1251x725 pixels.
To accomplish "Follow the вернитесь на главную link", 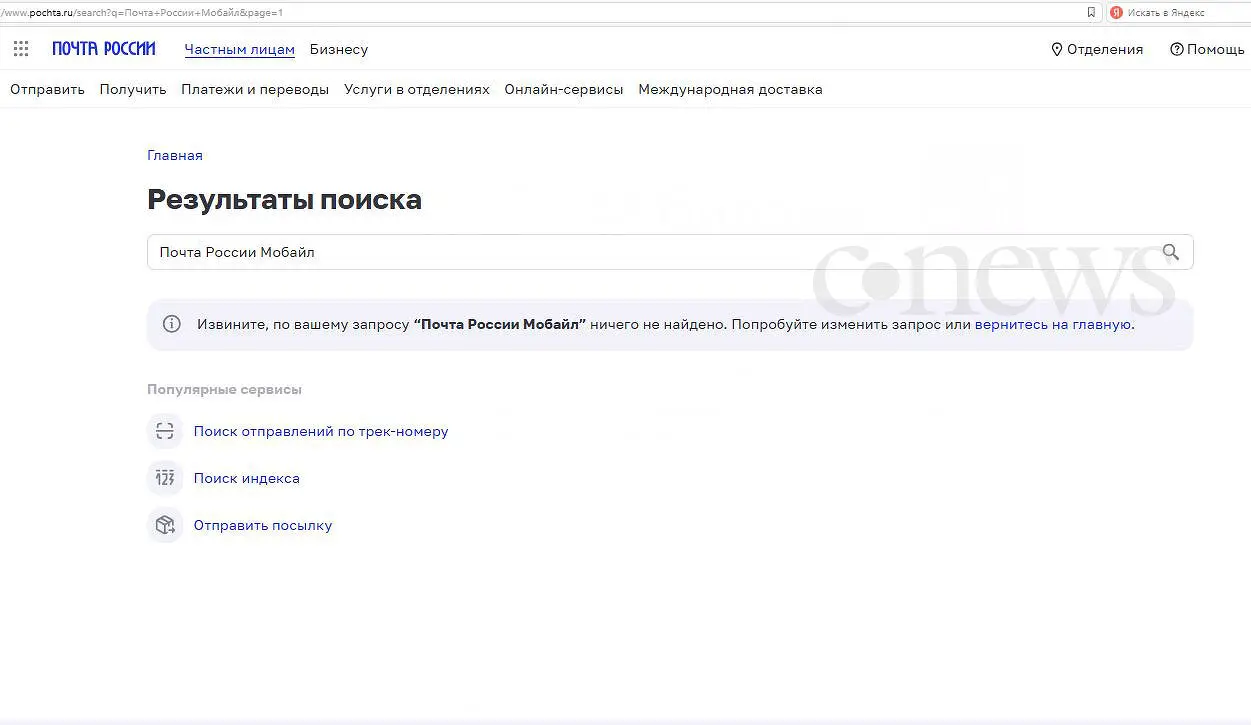I will [x=1053, y=324].
